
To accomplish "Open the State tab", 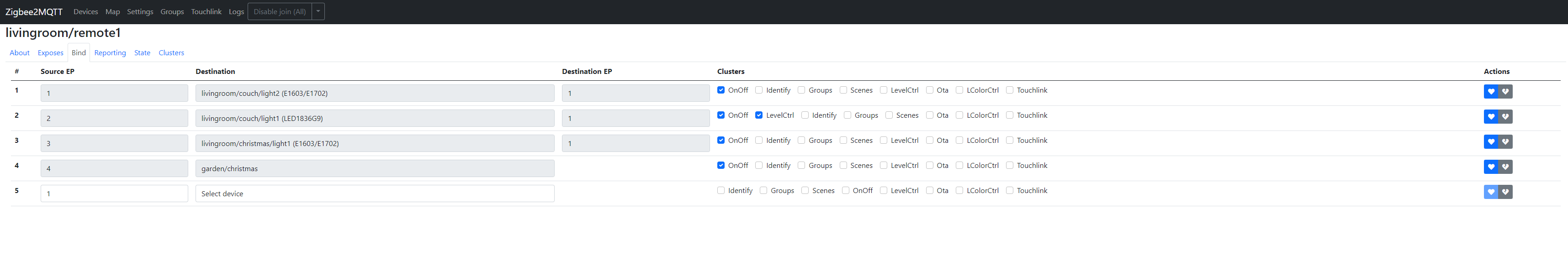I will tap(143, 53).
